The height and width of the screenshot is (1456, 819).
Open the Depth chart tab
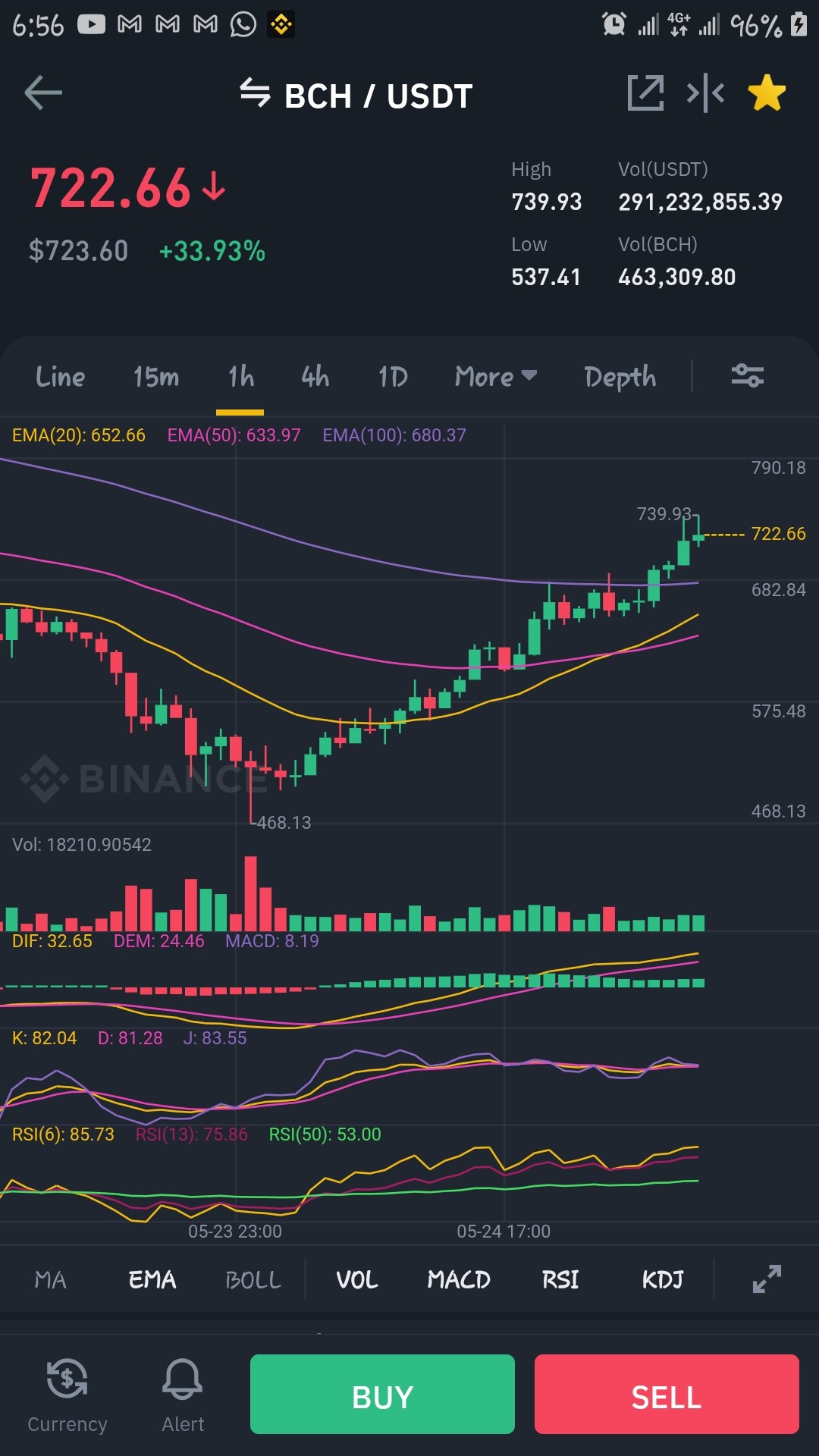[x=620, y=377]
